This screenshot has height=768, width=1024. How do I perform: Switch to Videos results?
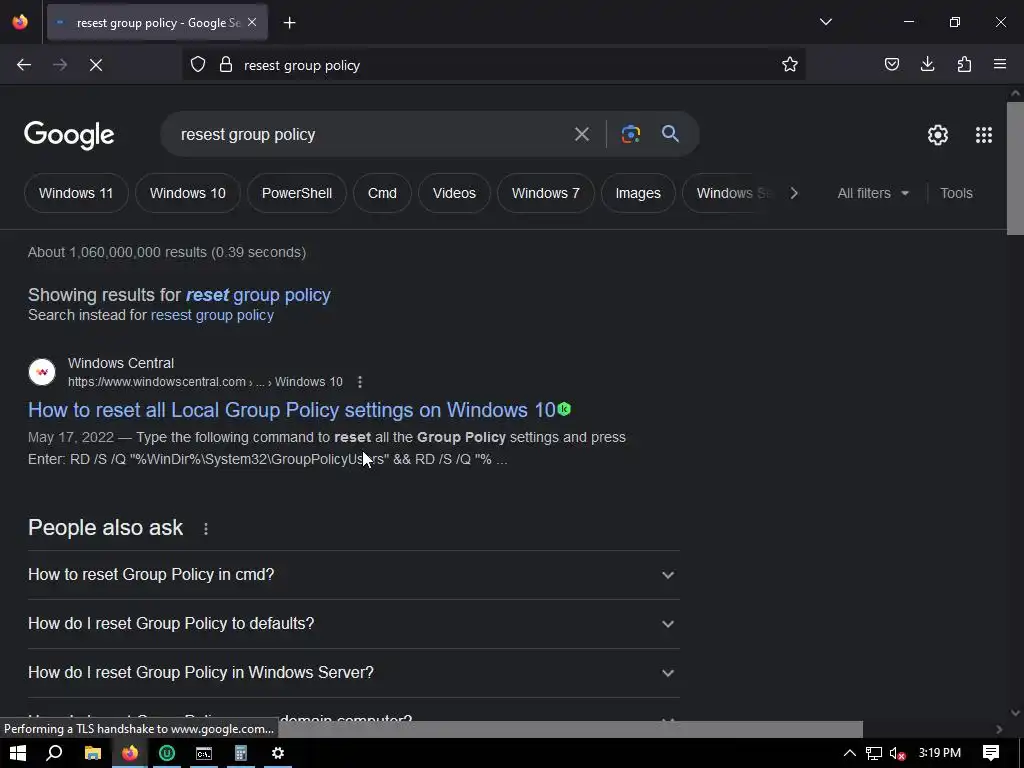pos(454,193)
